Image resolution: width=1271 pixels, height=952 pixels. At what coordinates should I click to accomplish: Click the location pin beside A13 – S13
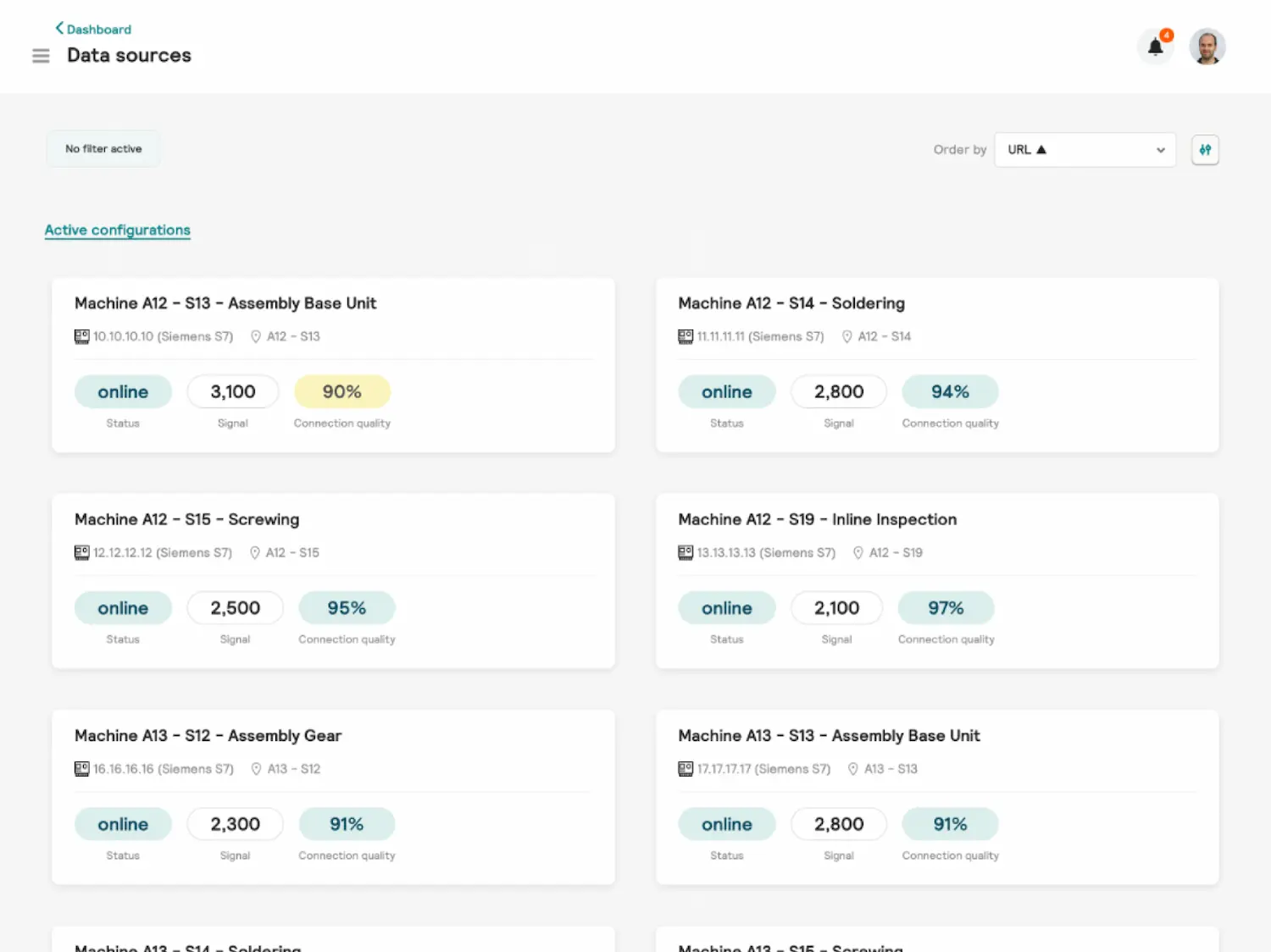(853, 769)
